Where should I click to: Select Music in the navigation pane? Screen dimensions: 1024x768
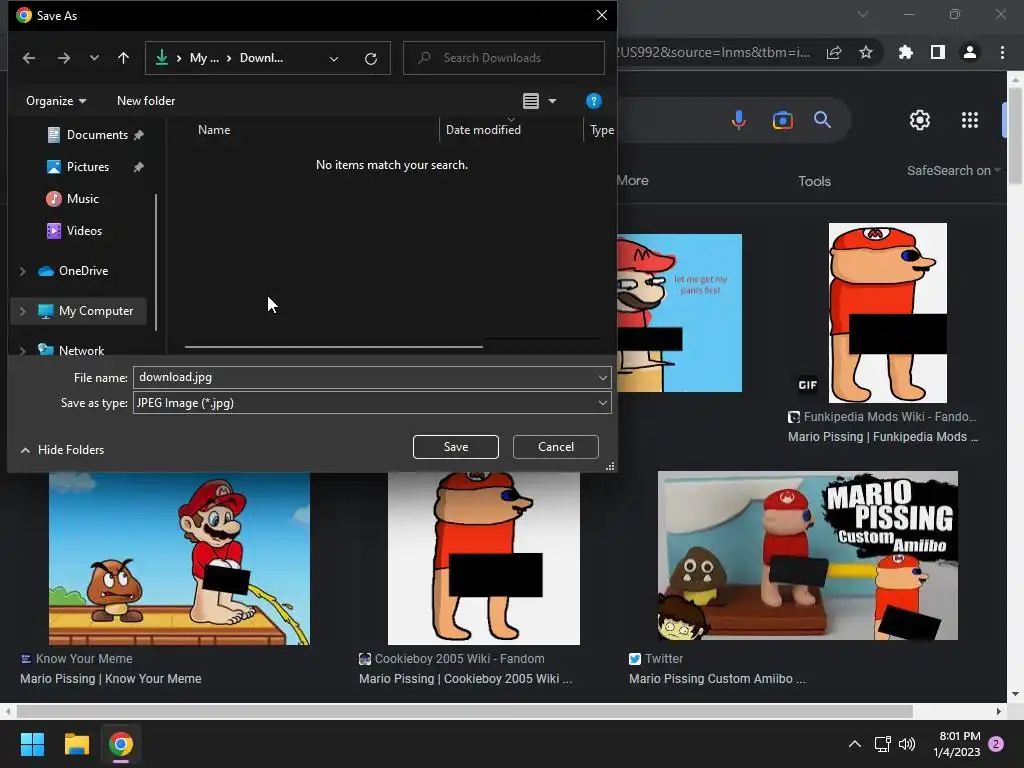click(x=82, y=199)
